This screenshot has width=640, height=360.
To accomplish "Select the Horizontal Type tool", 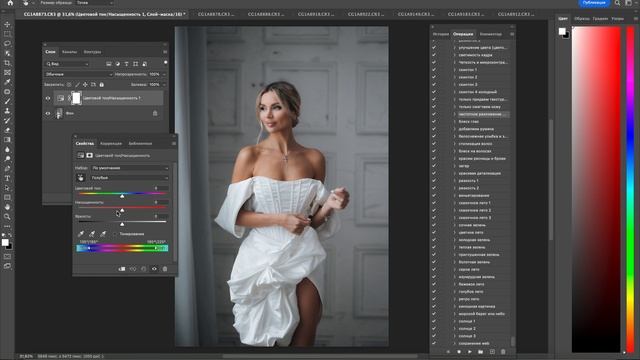I will tap(7, 178).
